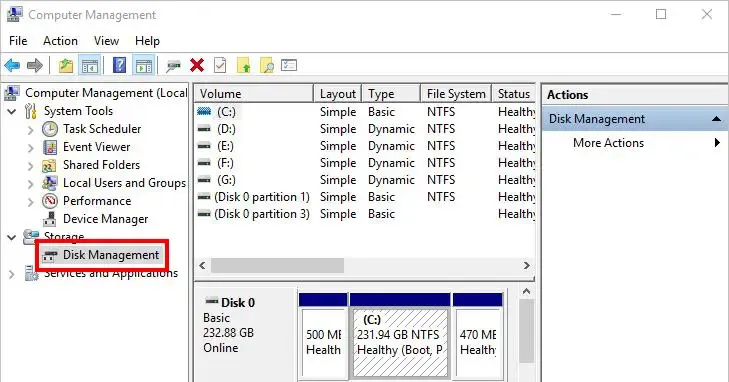
Task: Click the disk view scroll up arrow
Action: click(x=526, y=291)
